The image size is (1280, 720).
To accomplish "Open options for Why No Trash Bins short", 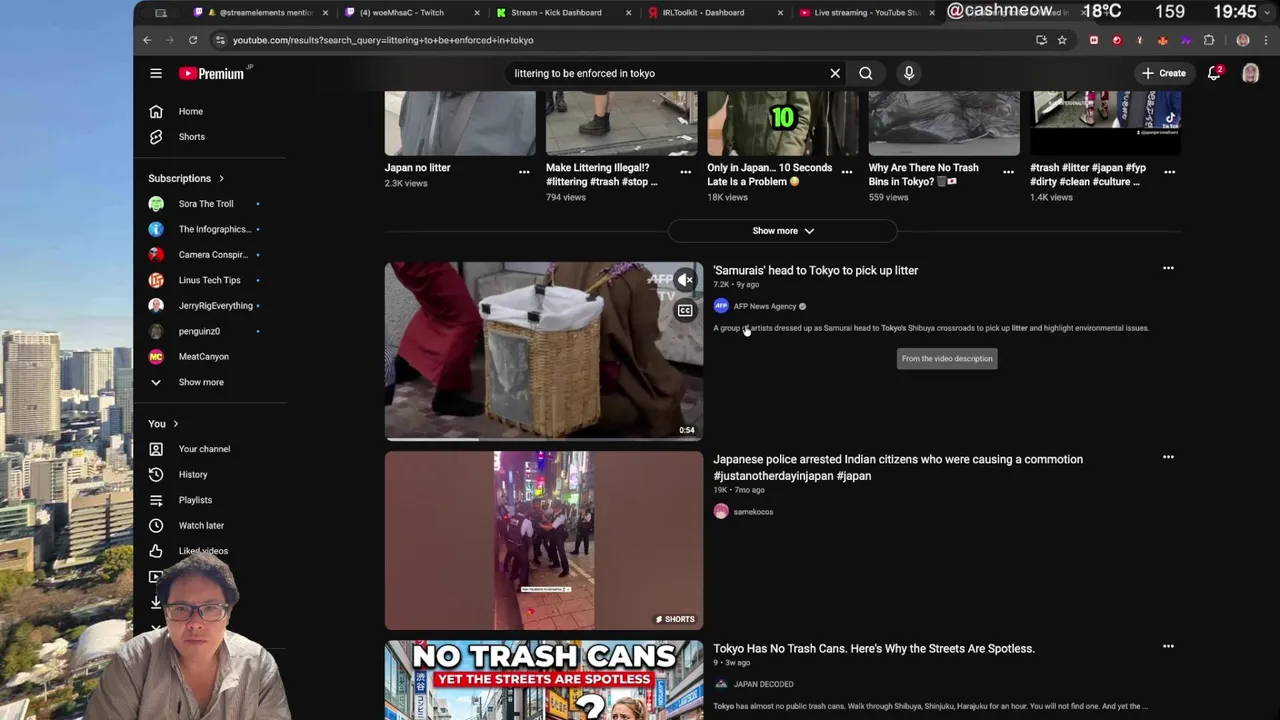I will click(x=1008, y=172).
